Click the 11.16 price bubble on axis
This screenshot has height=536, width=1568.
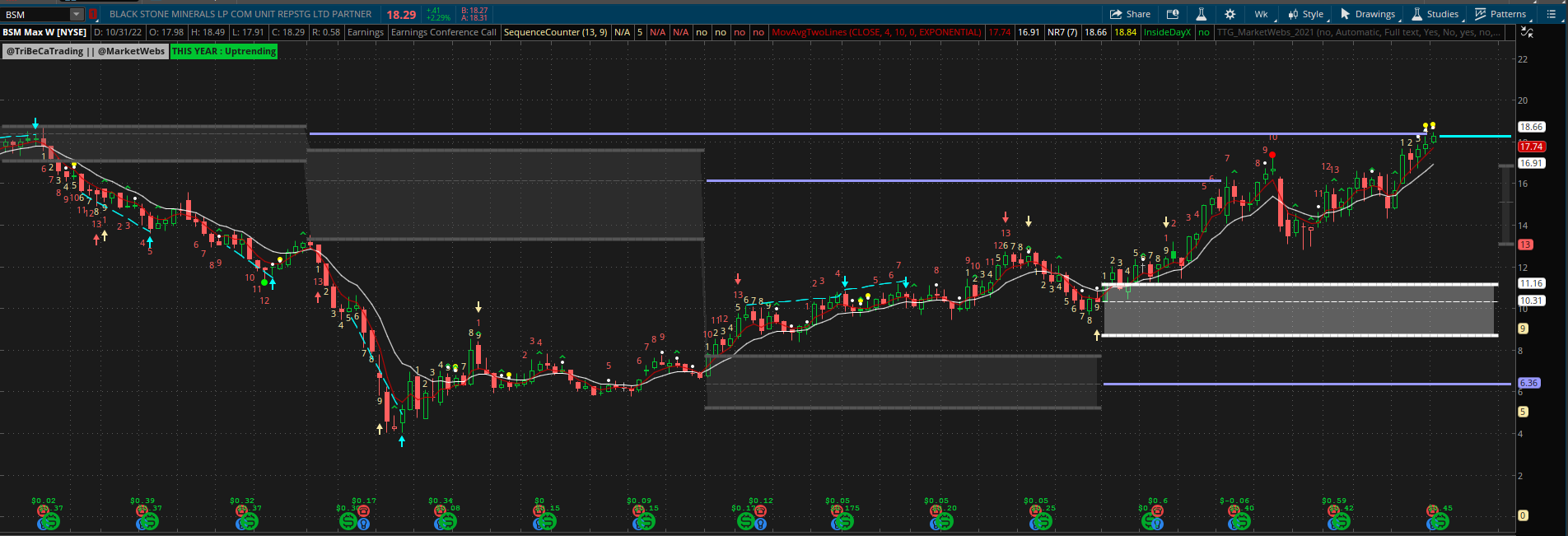coord(1531,283)
